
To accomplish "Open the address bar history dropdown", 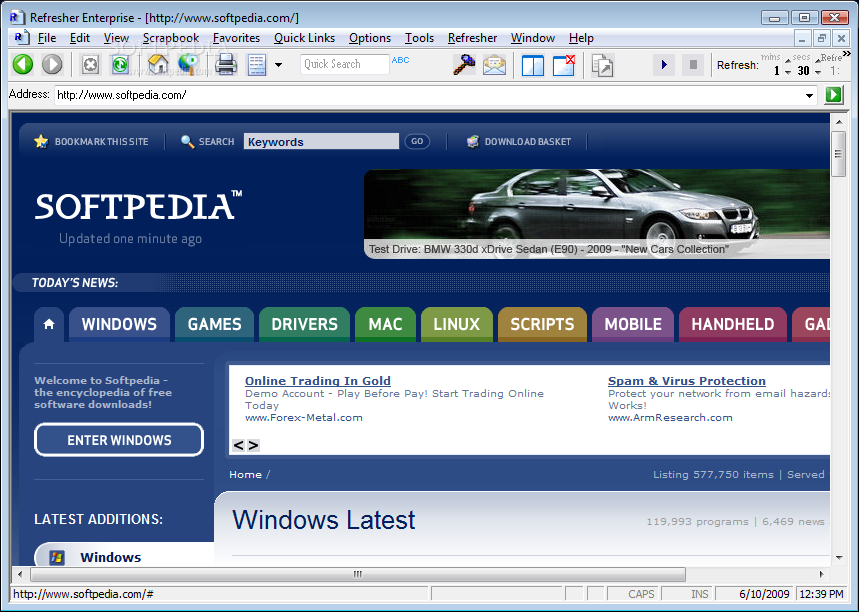I will [x=809, y=95].
